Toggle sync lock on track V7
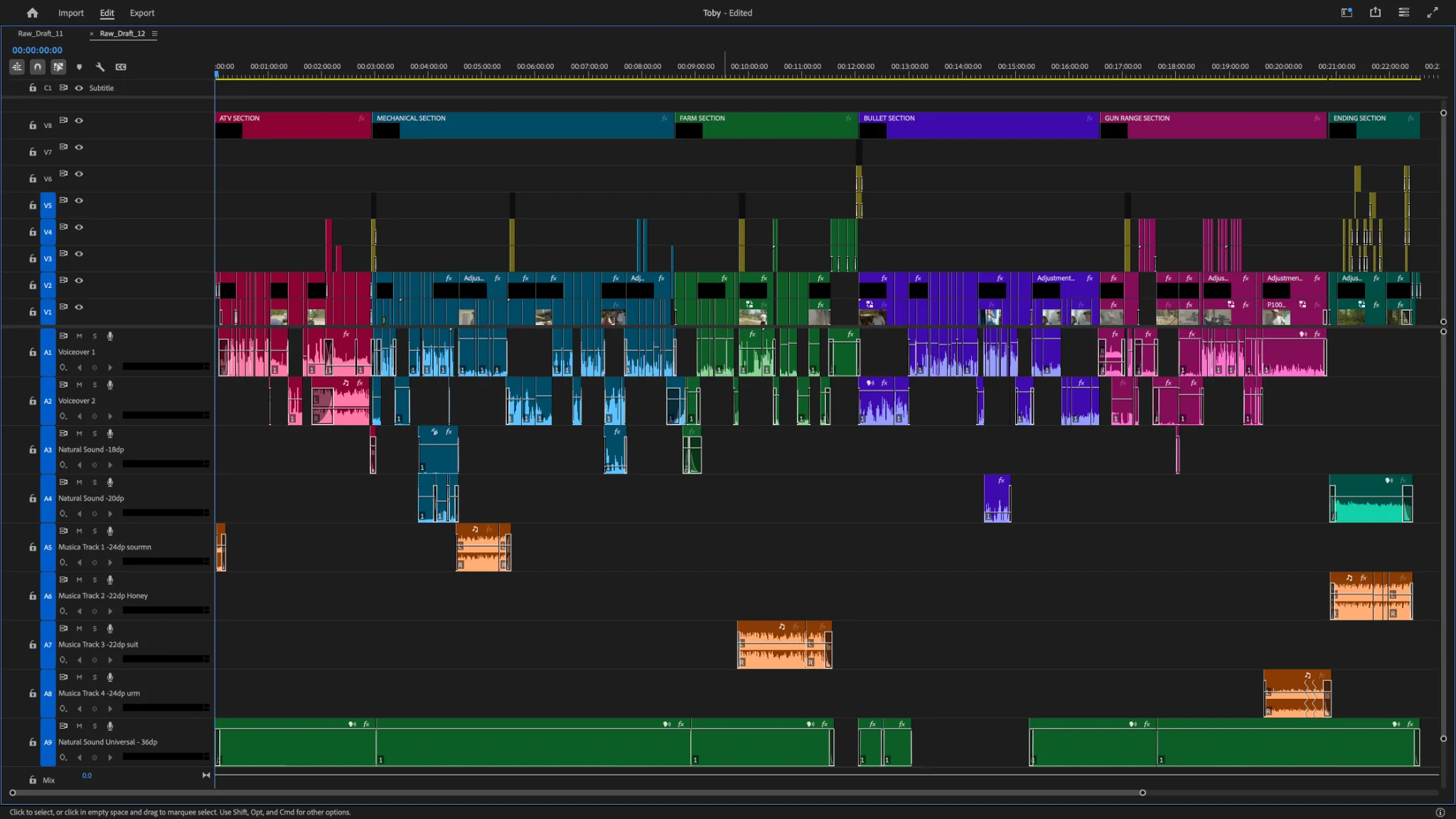This screenshot has height=819, width=1456. coord(63,147)
